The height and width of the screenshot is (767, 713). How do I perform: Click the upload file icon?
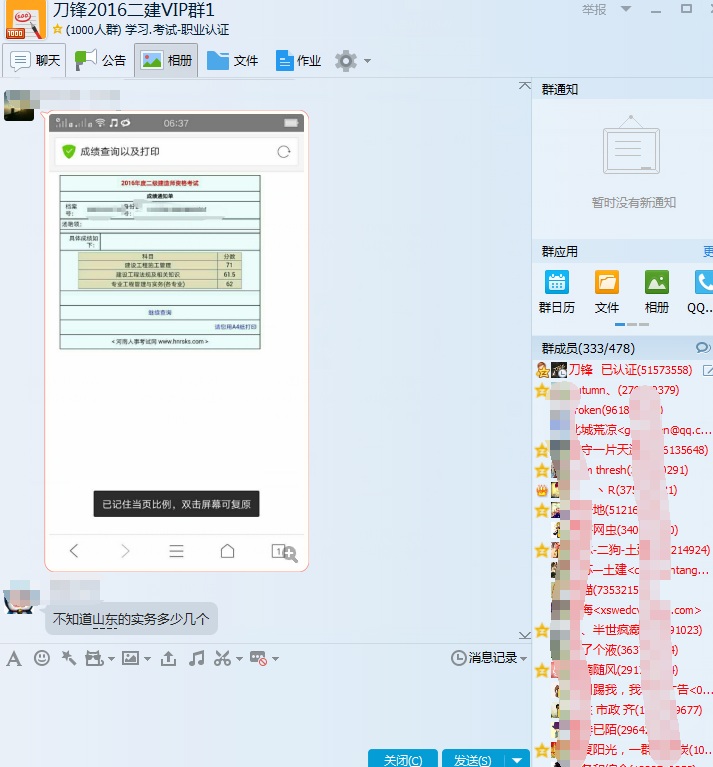168,658
